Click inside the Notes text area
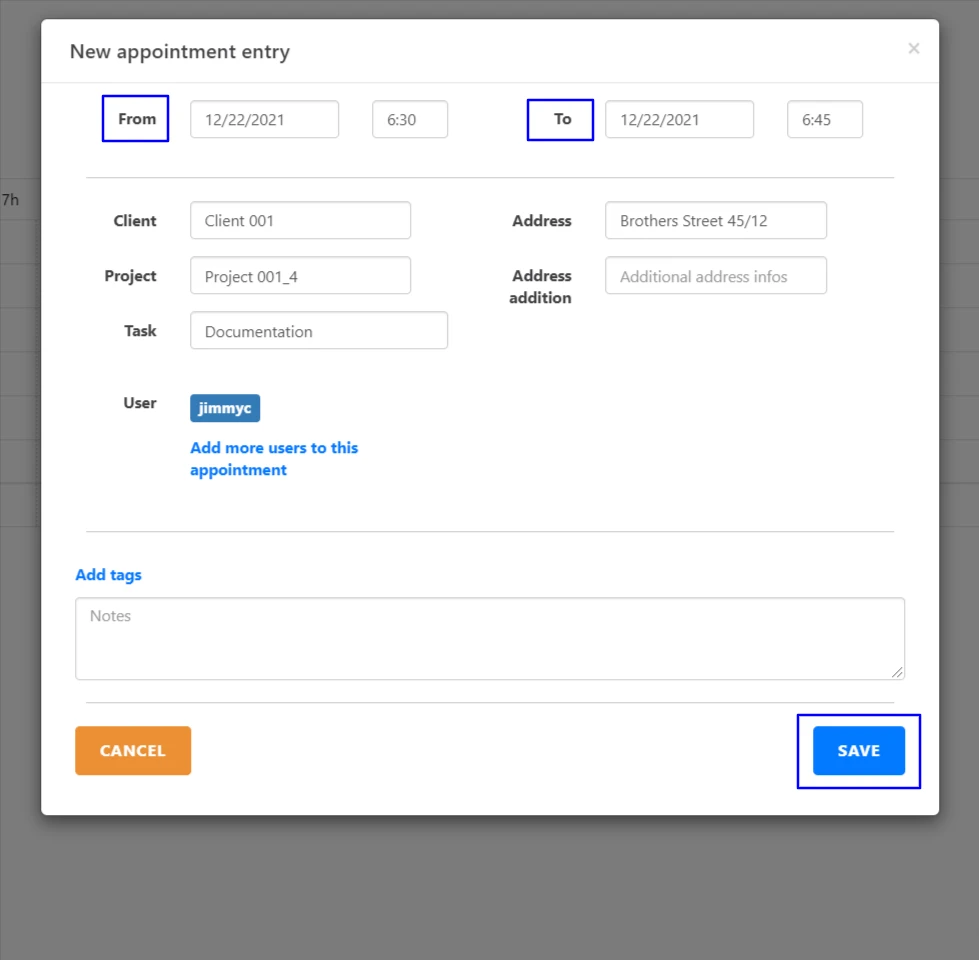The image size is (979, 960). pyautogui.click(x=489, y=637)
